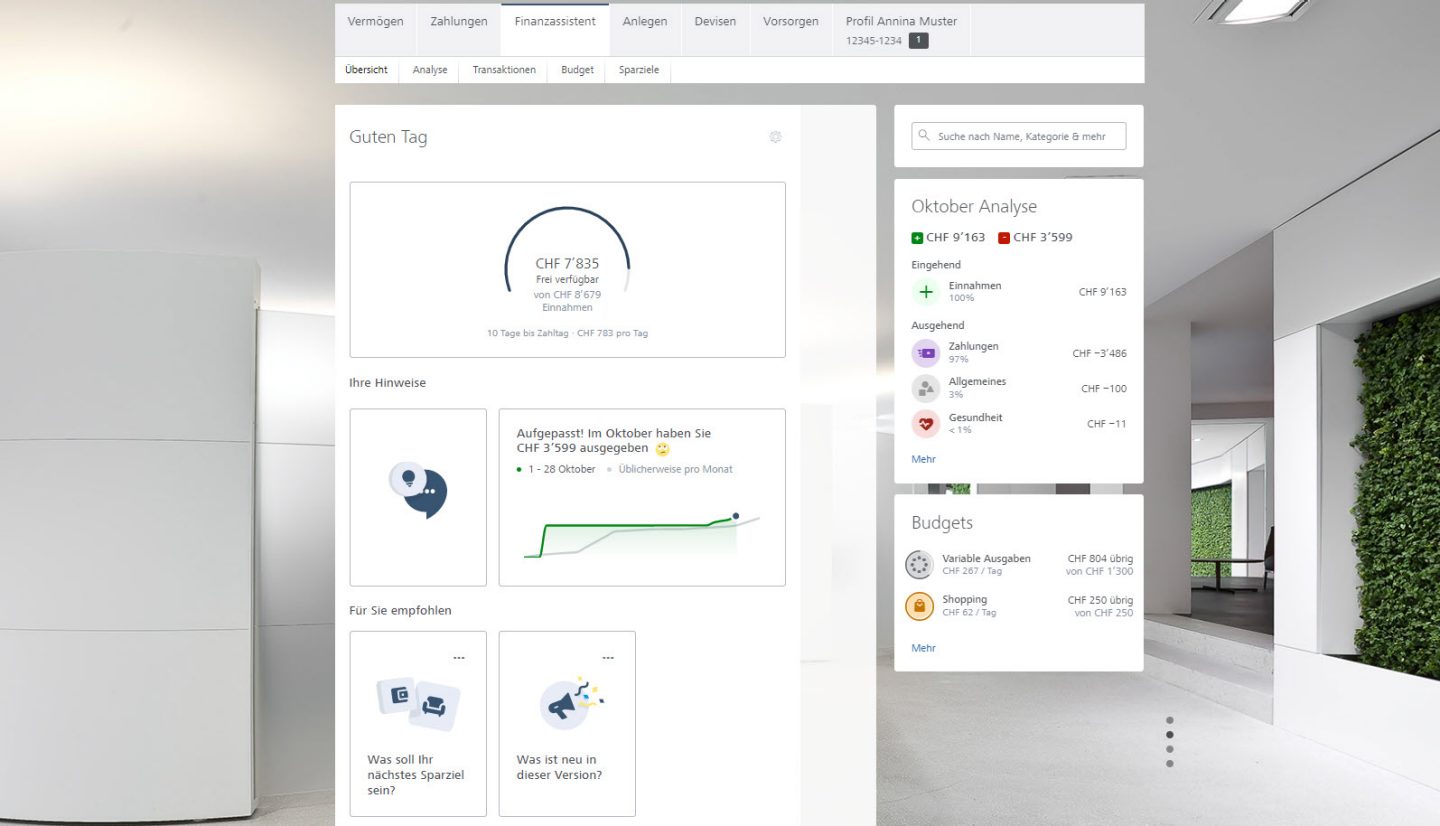Go to the Sparziele sub-tab

click(x=639, y=70)
